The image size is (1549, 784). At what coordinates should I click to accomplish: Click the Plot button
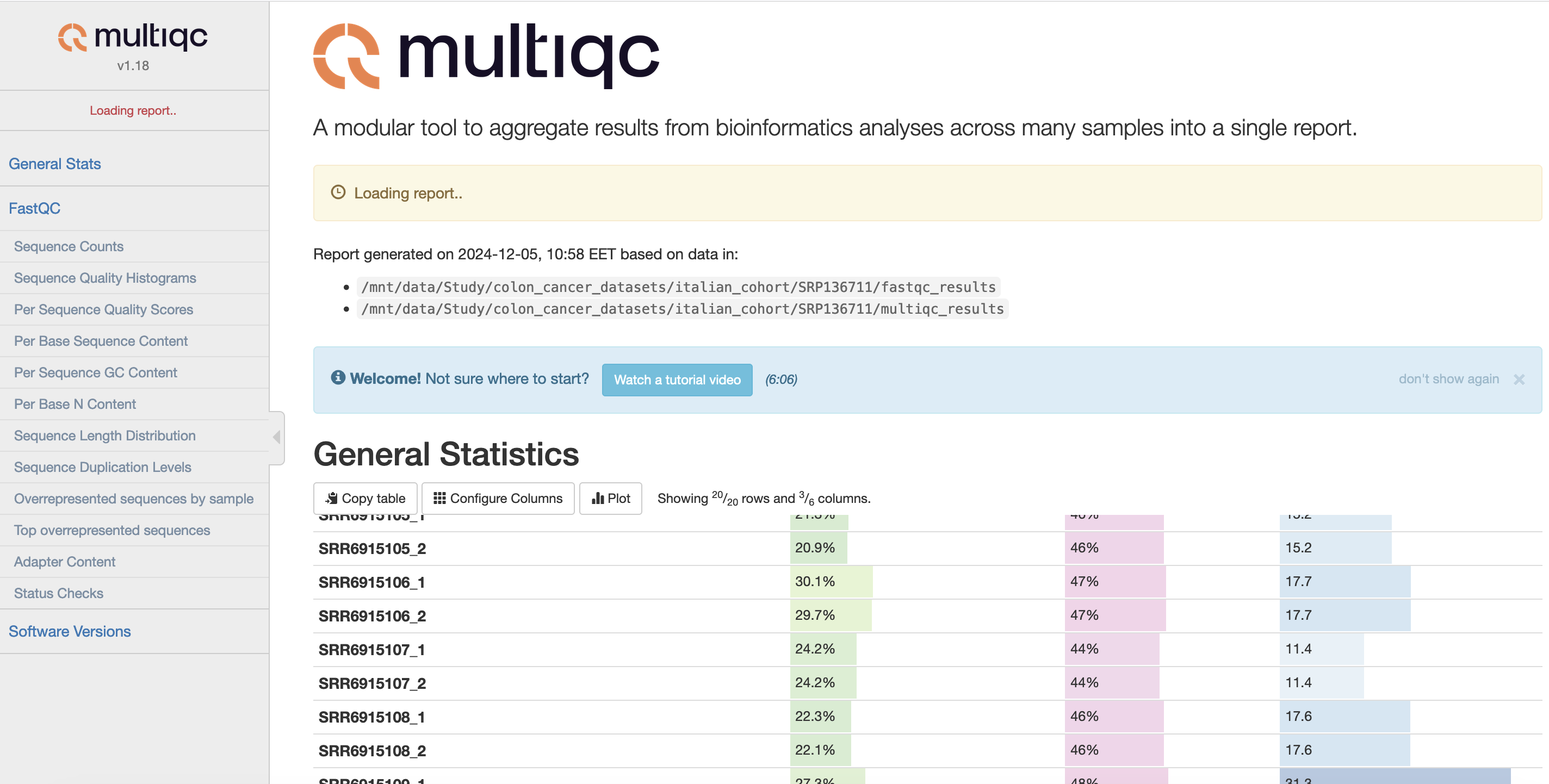tap(610, 499)
